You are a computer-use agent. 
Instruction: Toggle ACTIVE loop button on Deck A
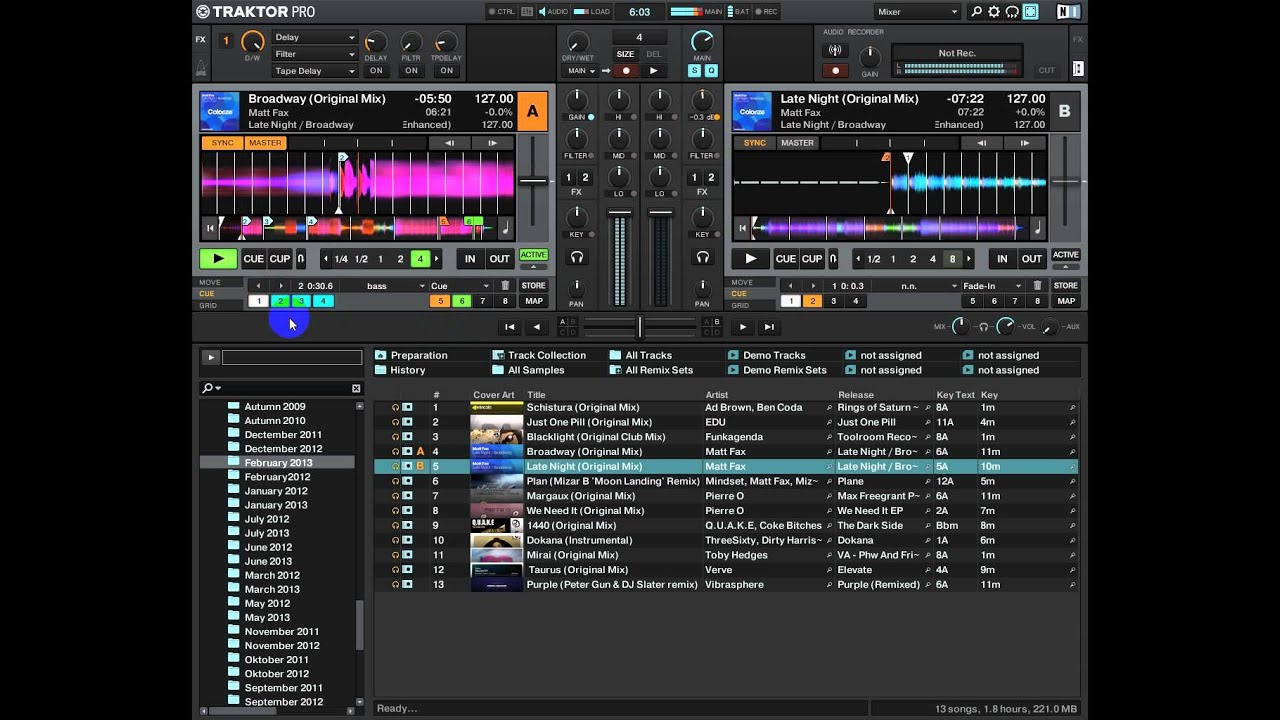533,255
